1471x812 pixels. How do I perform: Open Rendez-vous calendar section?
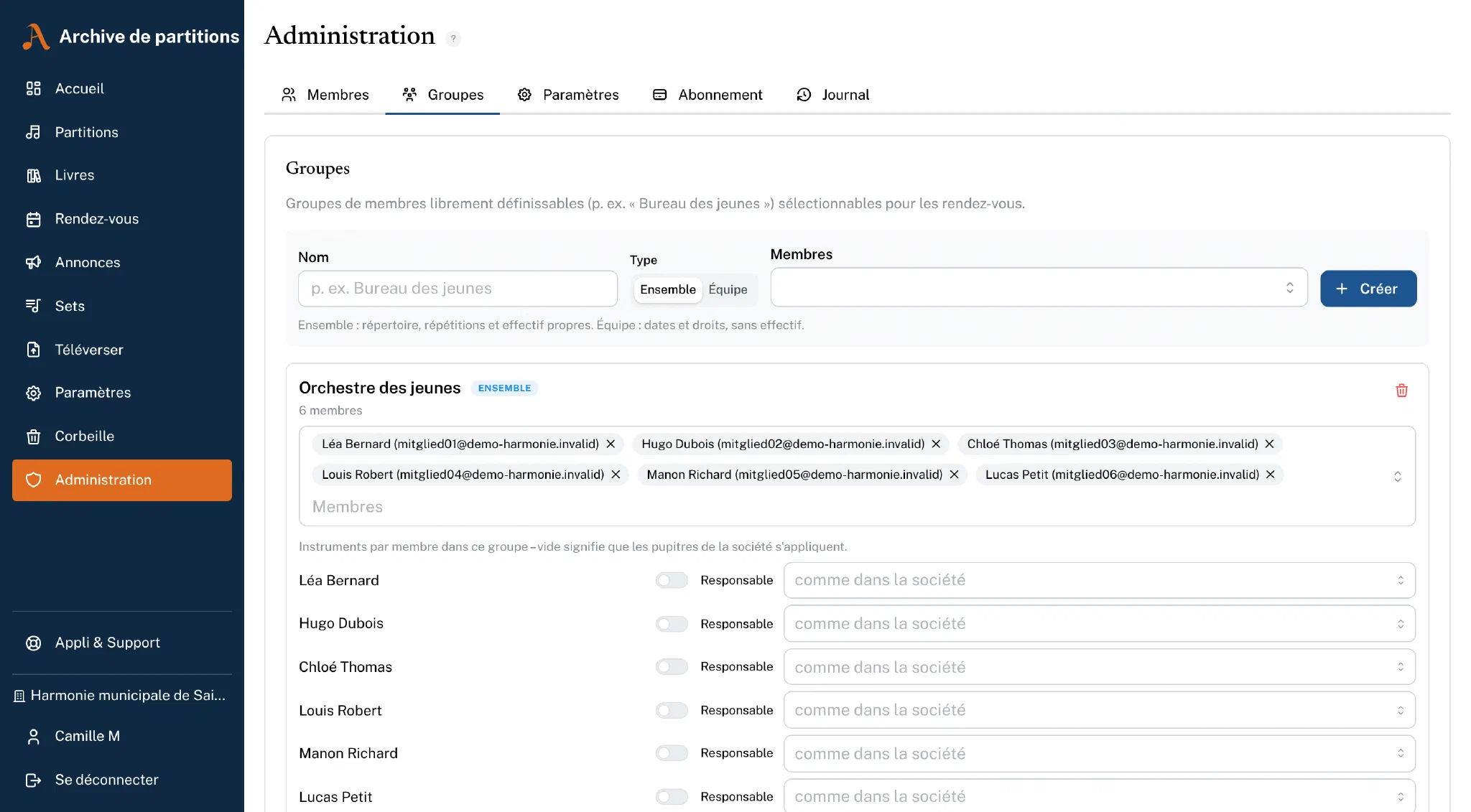point(122,219)
